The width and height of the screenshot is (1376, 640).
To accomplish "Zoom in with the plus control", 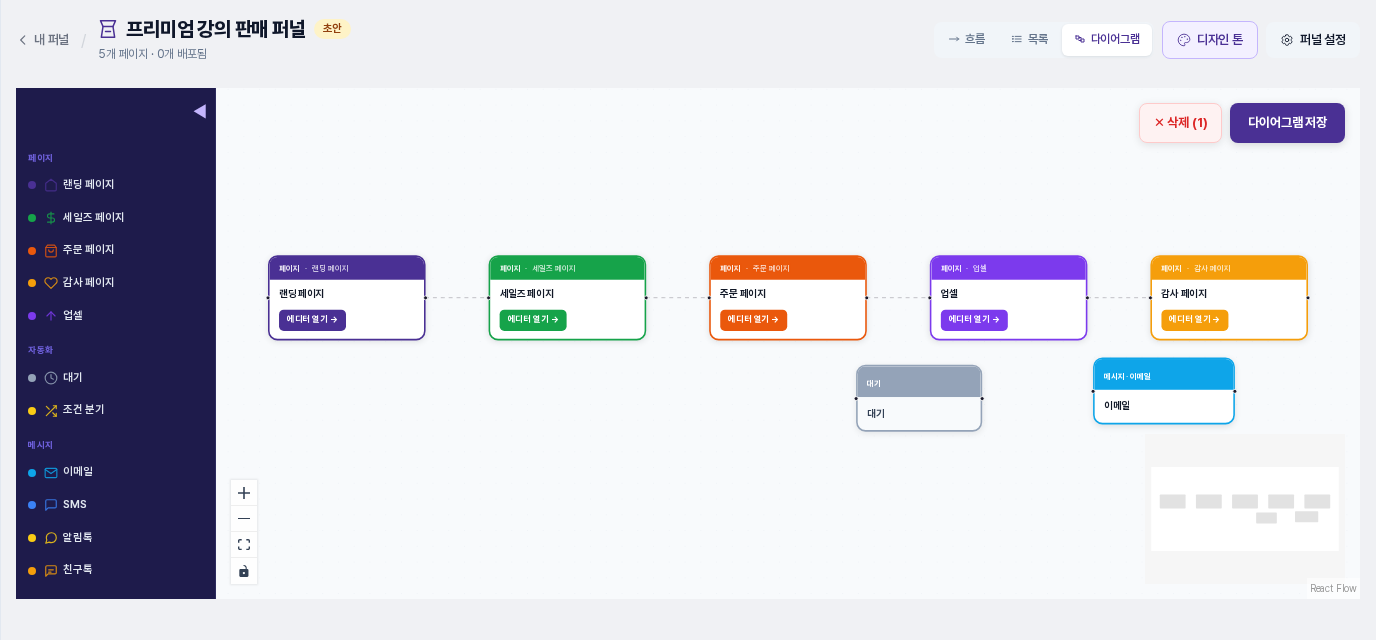I will 244,493.
